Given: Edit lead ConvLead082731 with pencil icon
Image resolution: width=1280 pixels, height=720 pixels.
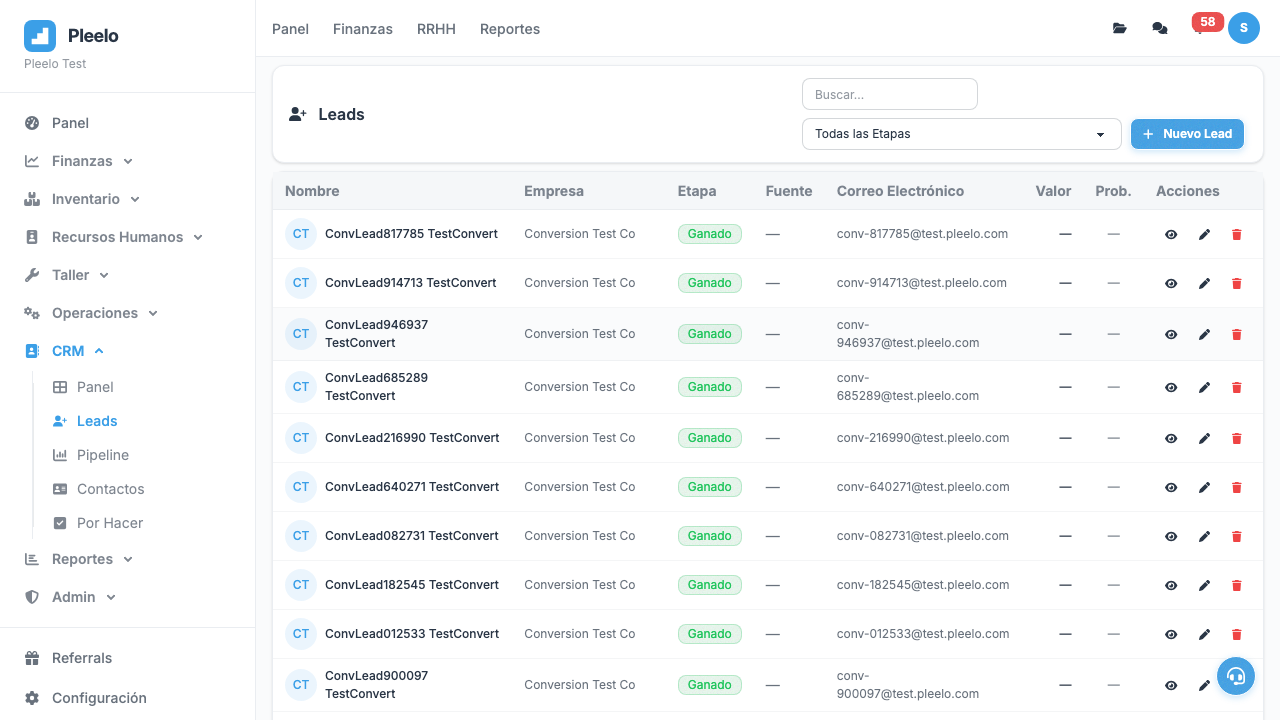Looking at the screenshot, I should pyautogui.click(x=1204, y=536).
